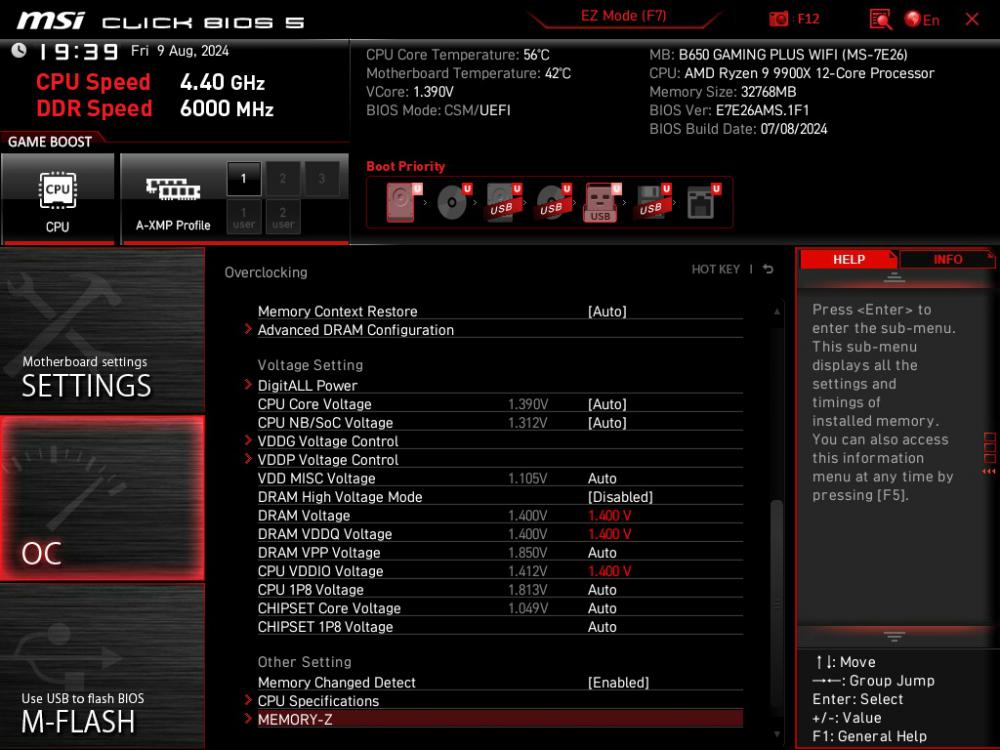
Task: Edit the DRAM VDDQ Voltage 1.400 V value
Action: pyautogui.click(x=610, y=534)
